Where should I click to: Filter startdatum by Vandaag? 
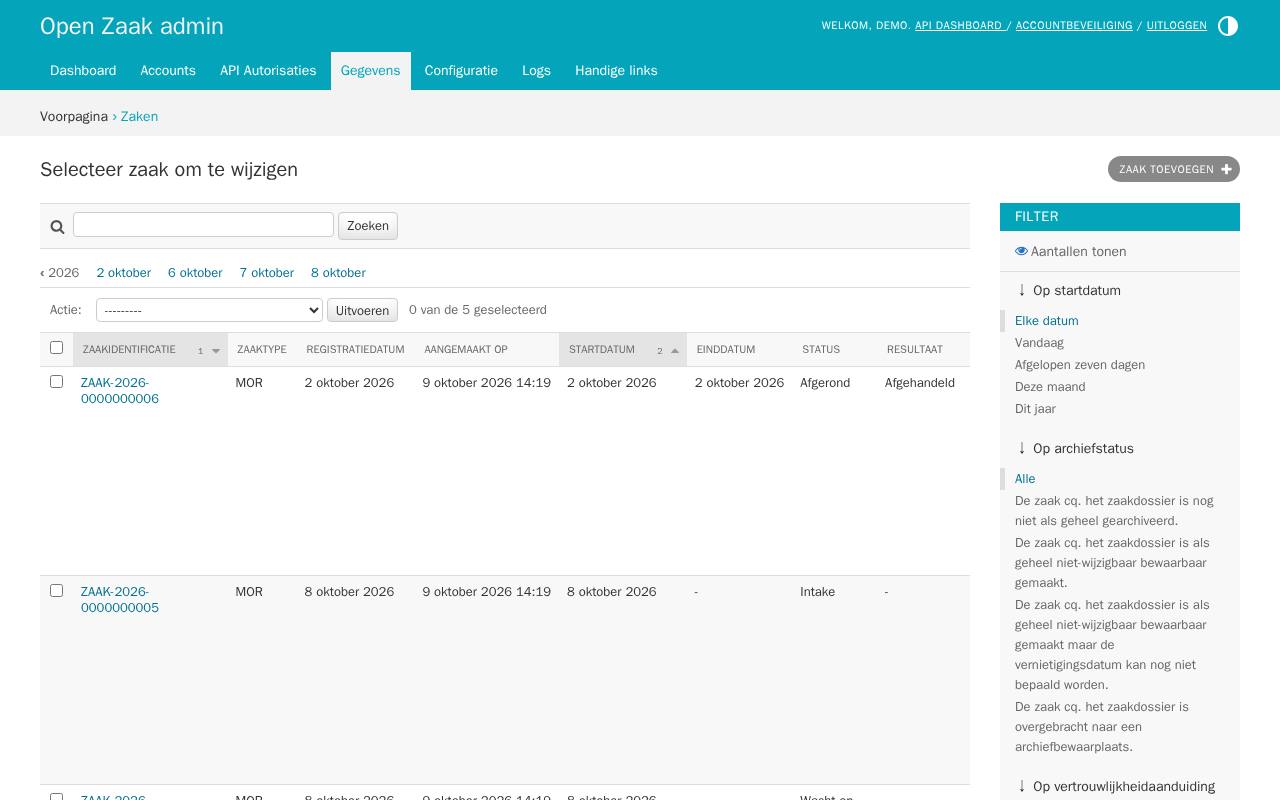click(x=1039, y=342)
